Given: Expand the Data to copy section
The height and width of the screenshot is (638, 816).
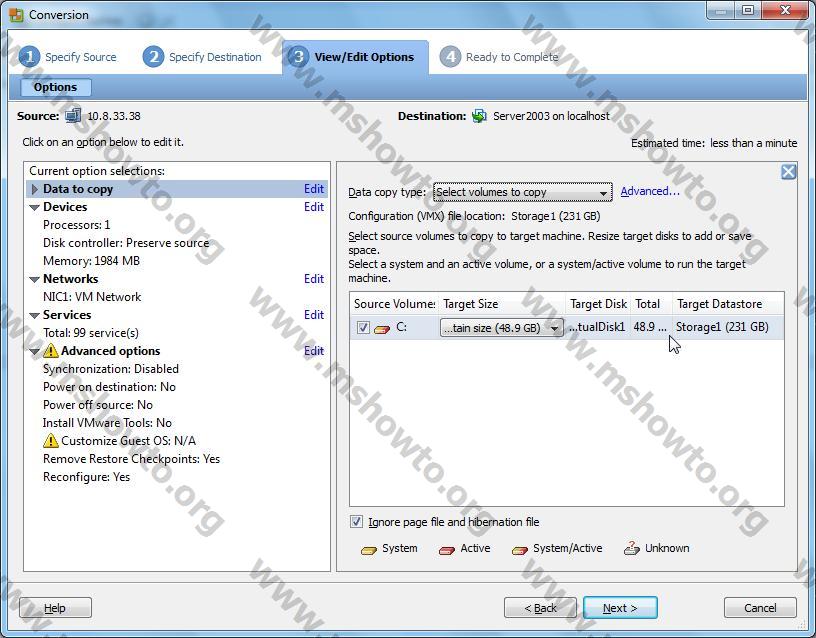Looking at the screenshot, I should 34,189.
